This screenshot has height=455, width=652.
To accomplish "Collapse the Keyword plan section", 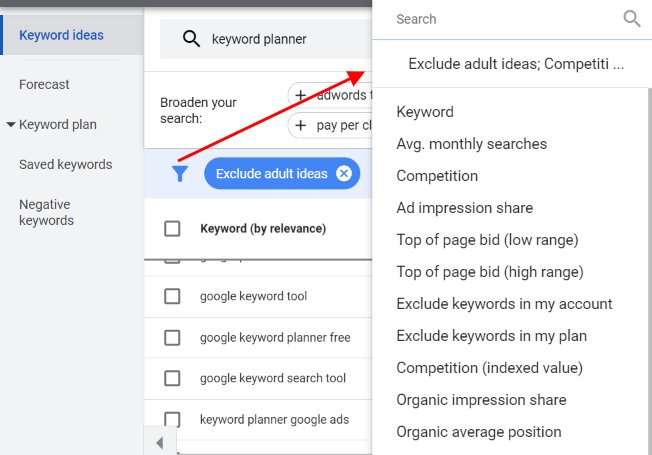I will point(11,124).
